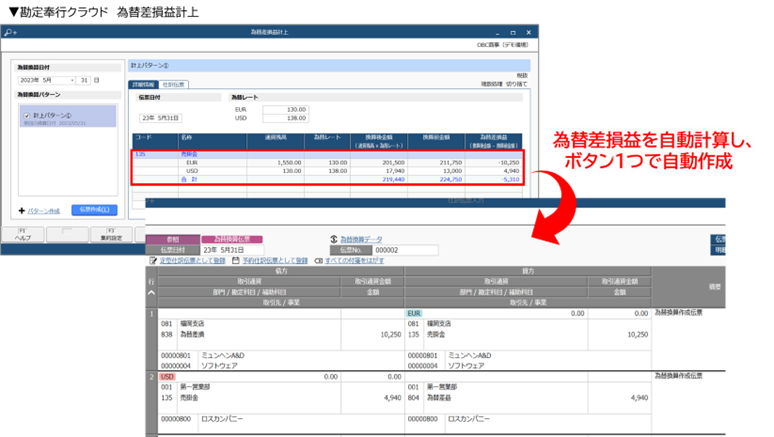
Task: Click the debit amount 10,250 in row 1
Action: pos(390,335)
